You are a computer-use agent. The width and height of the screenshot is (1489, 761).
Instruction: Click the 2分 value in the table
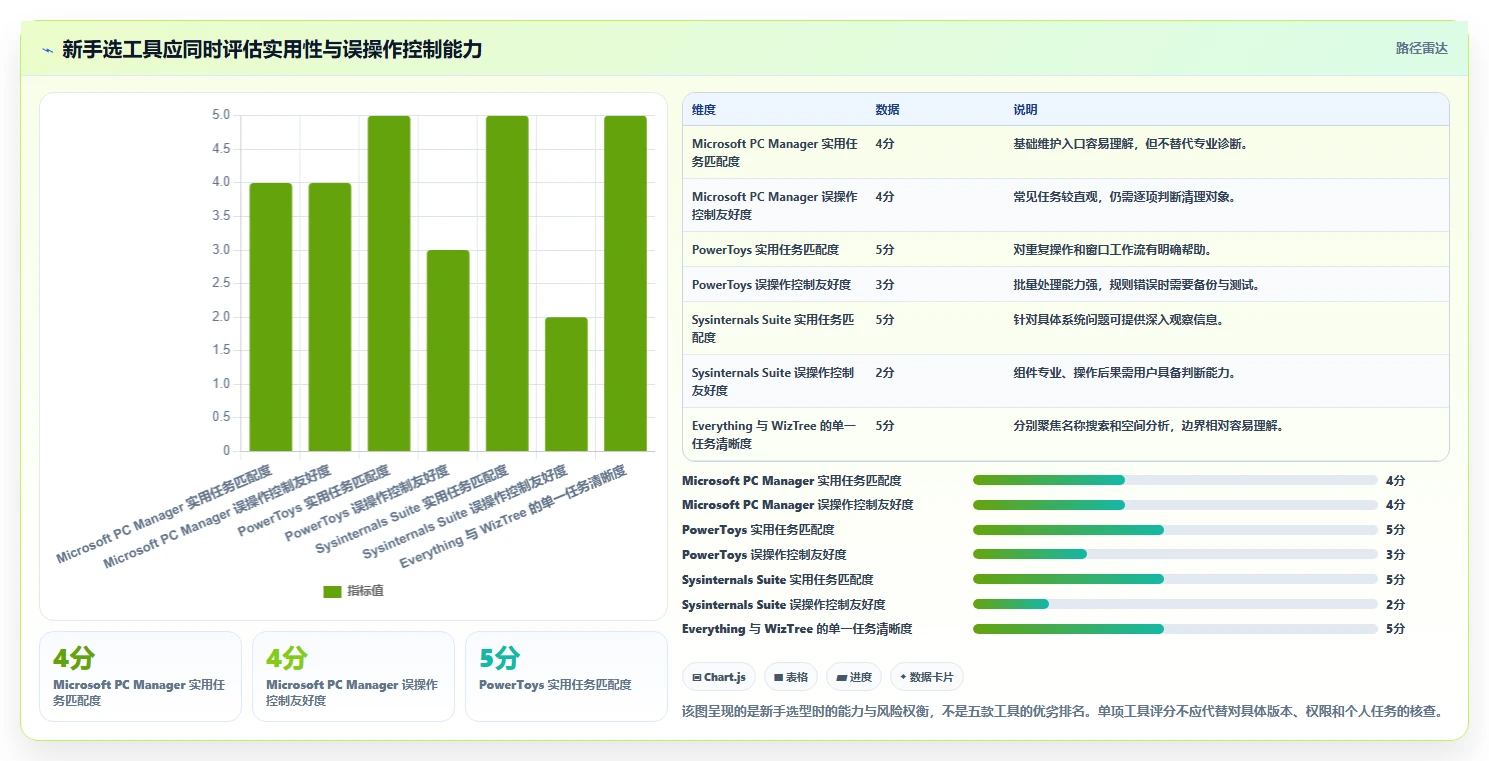(x=885, y=373)
